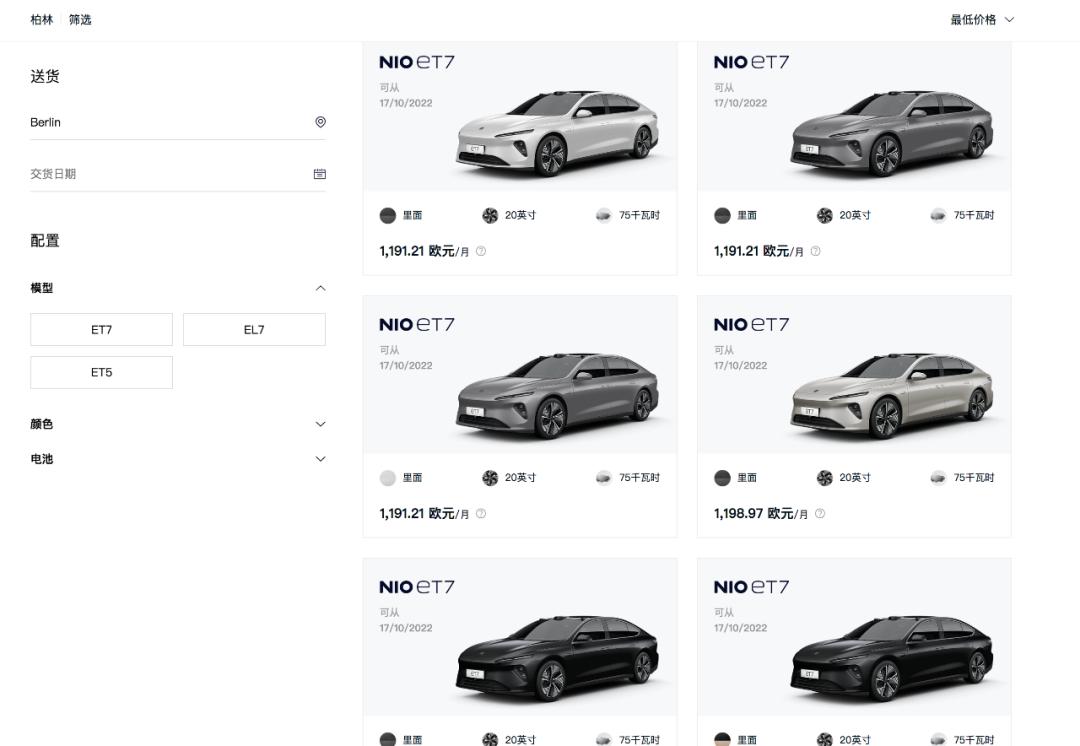
Task: Select the ET5 model button
Action: pos(101,372)
